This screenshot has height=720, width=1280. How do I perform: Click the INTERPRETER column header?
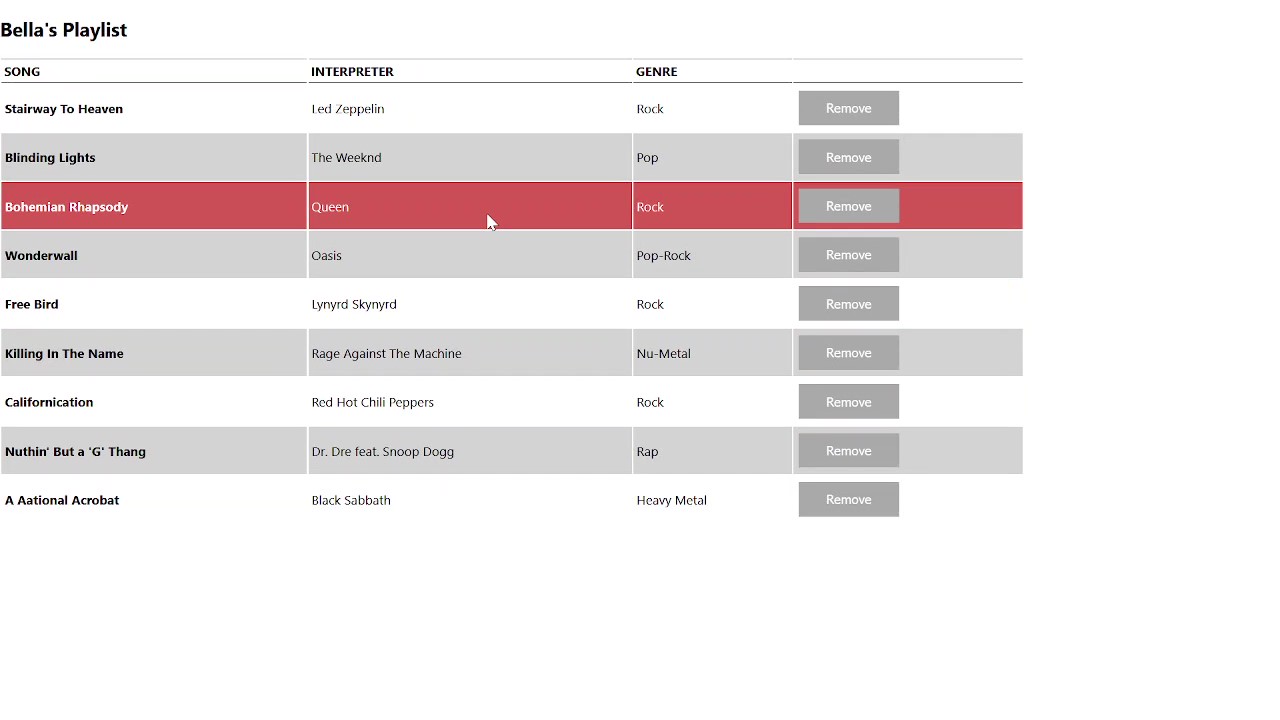pos(352,72)
